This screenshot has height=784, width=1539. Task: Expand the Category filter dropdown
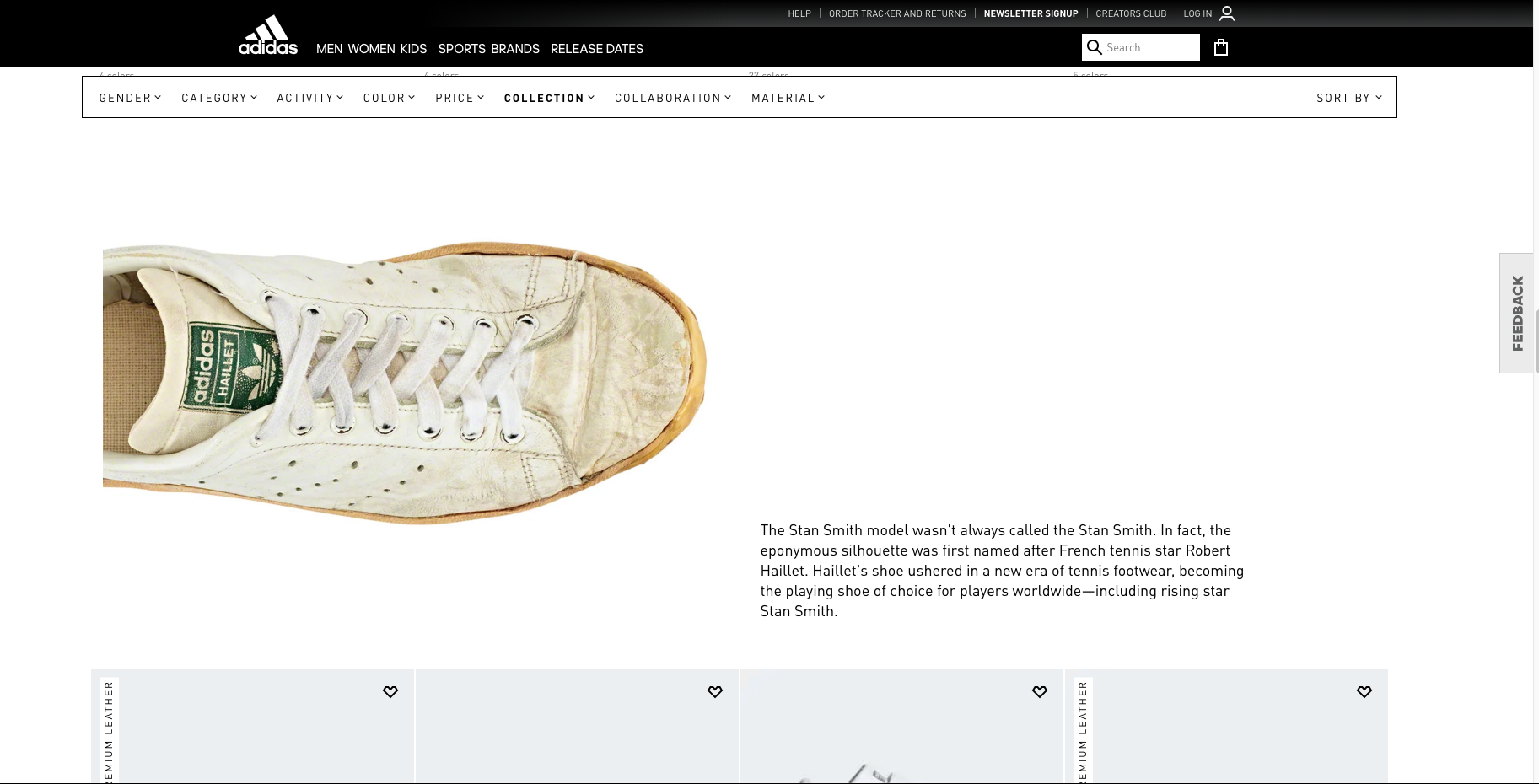point(219,98)
